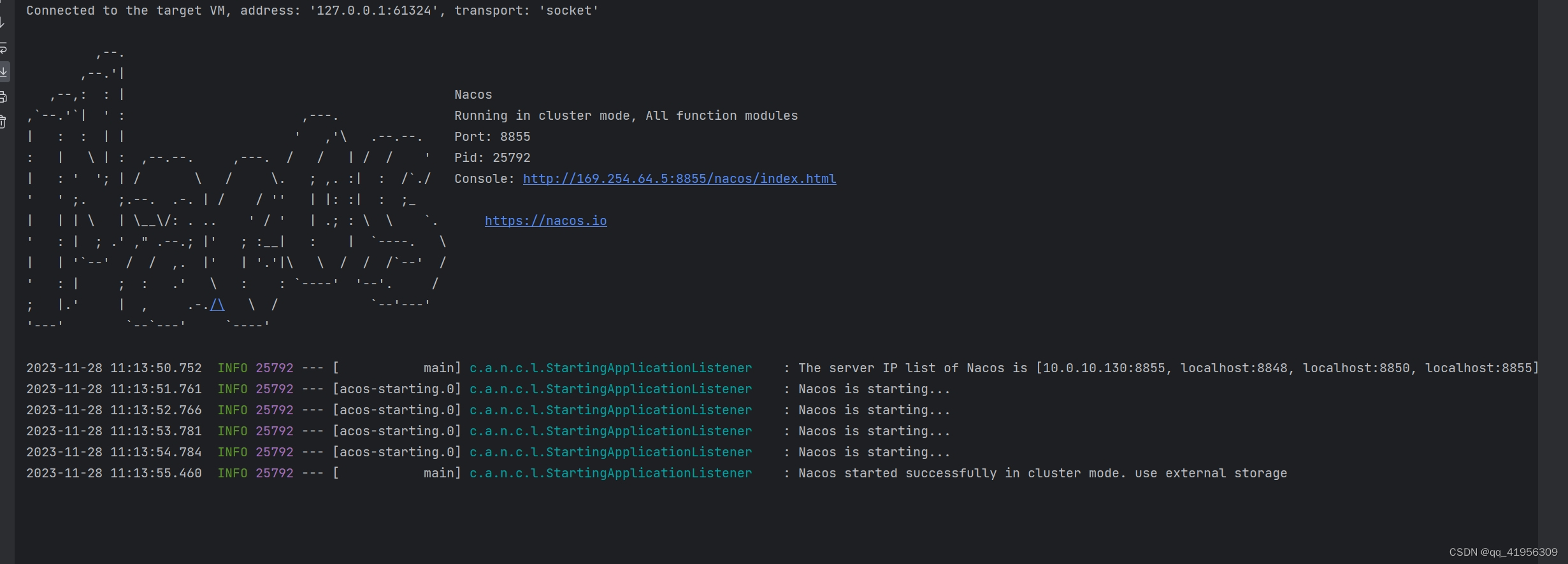Click INFO level on 11:13:52.766 line
This screenshot has height=564, width=1568.
[x=233, y=410]
